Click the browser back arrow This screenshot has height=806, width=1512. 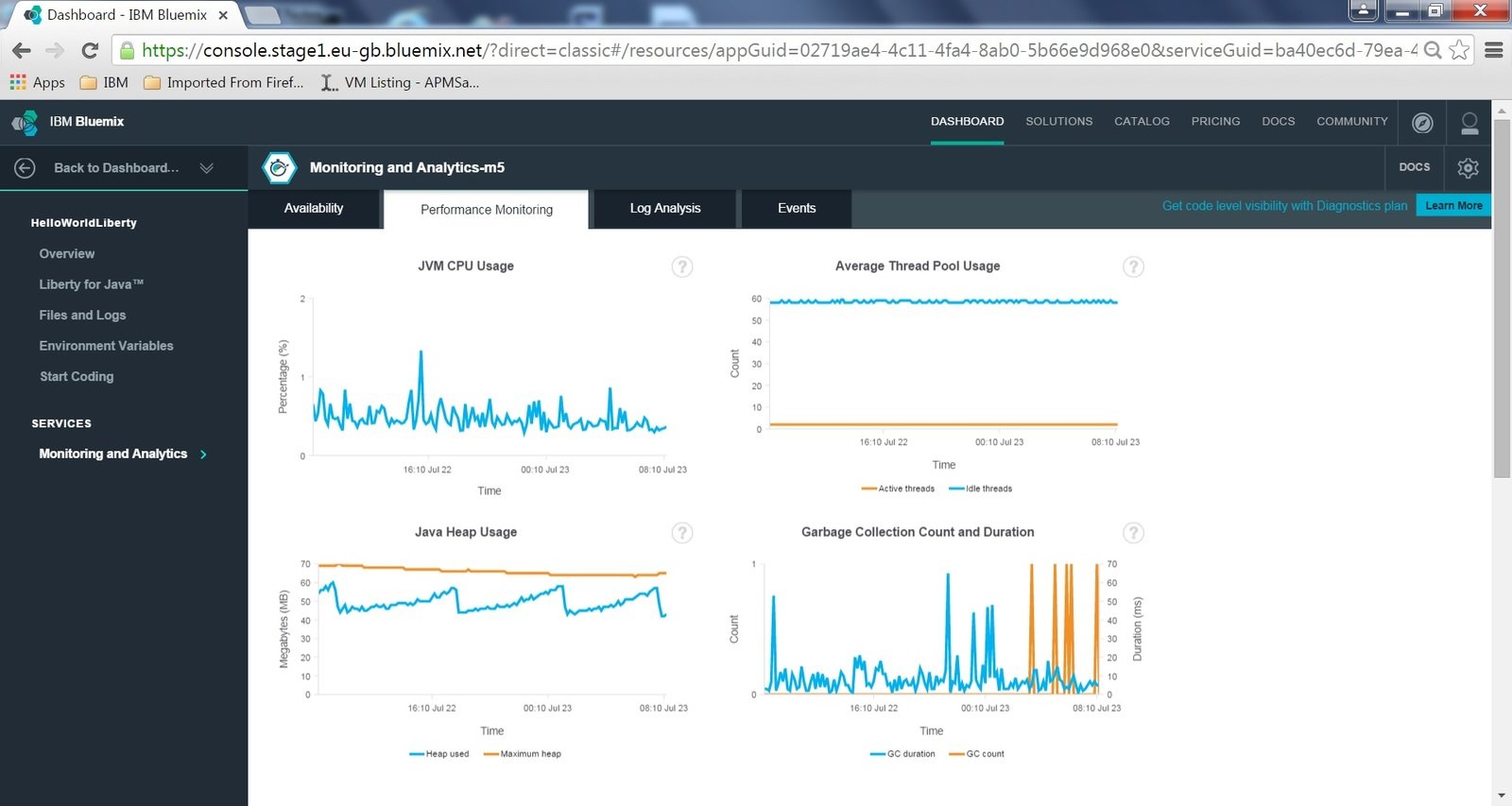click(22, 50)
